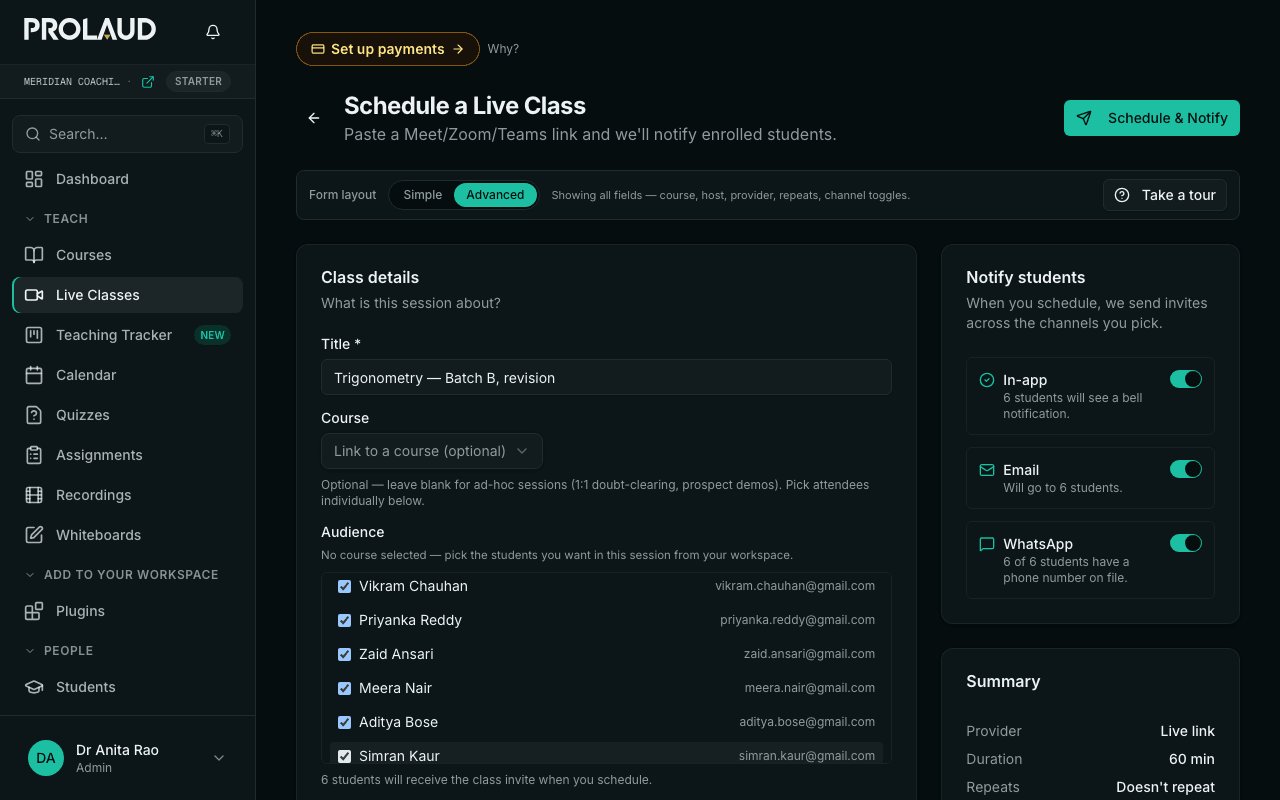Click the Dashboard grid icon
Image resolution: width=1280 pixels, height=800 pixels.
[34, 179]
